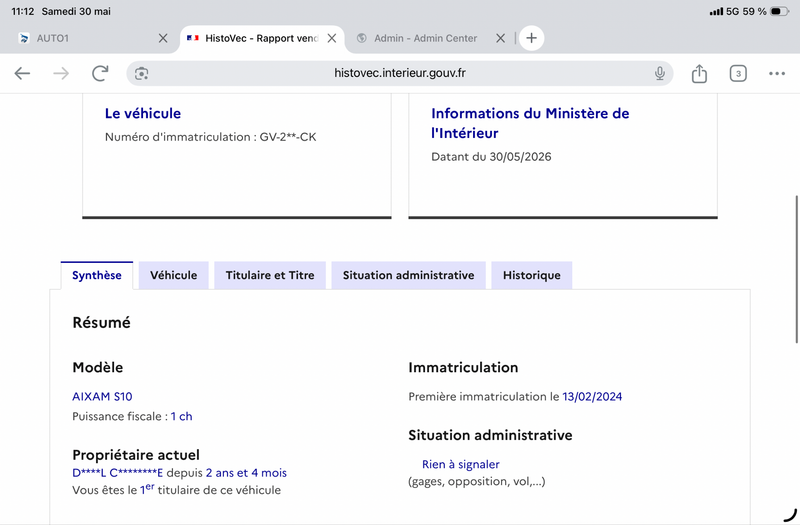Click the owner name D****L C********E
This screenshot has height=525, width=800.
tap(117, 473)
